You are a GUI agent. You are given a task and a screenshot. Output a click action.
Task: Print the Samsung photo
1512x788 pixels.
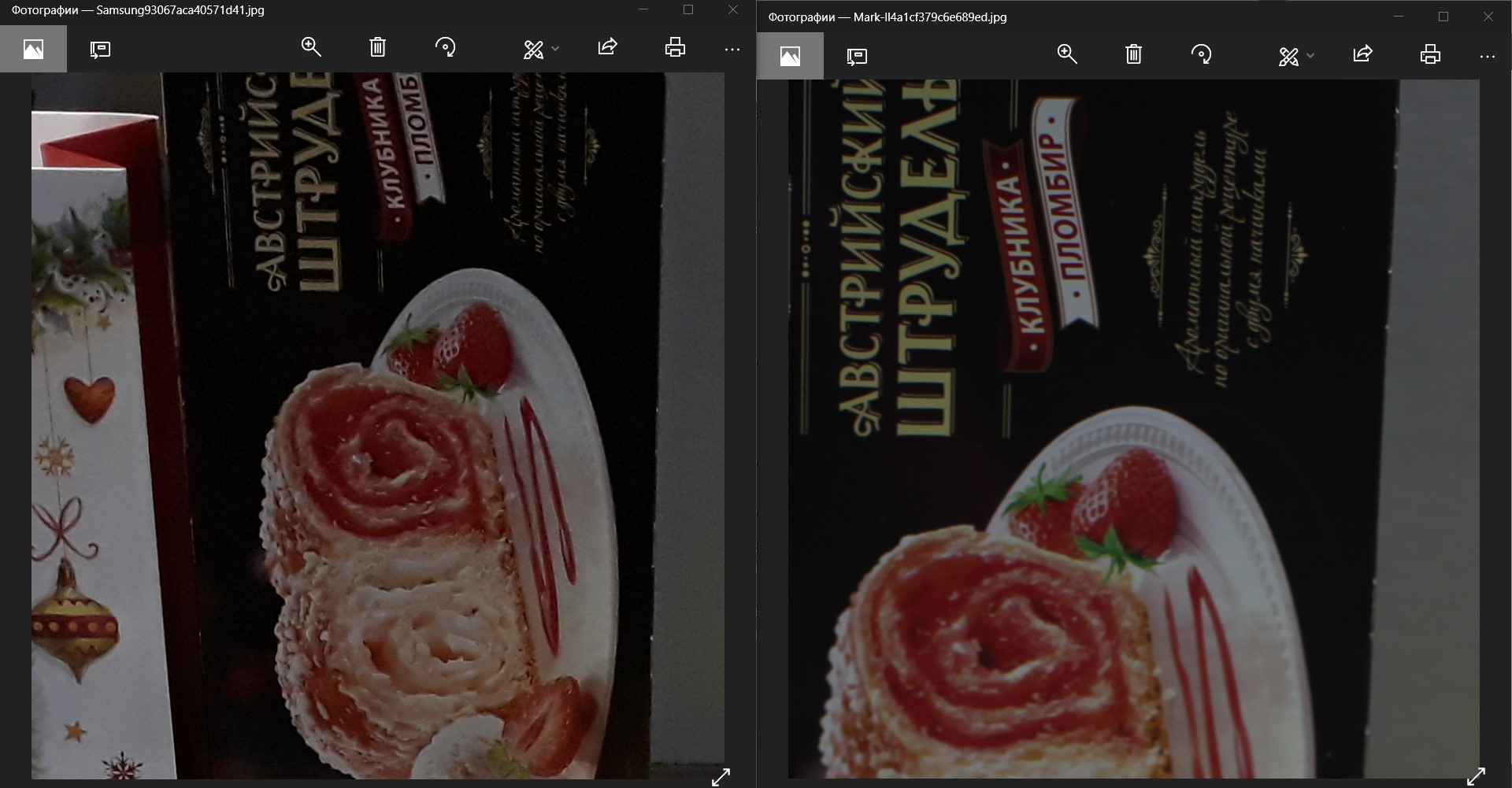pos(675,47)
